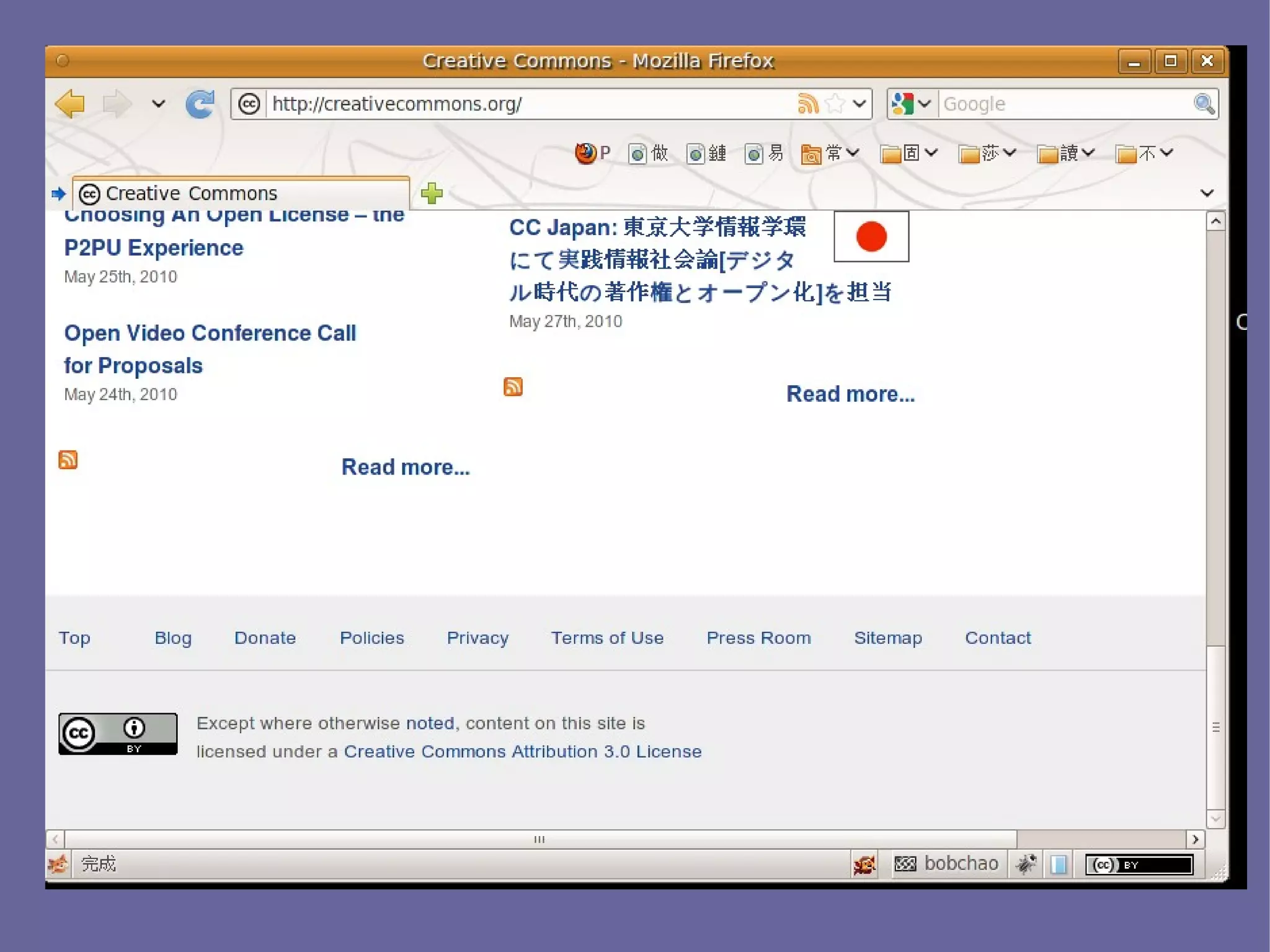1270x952 pixels.
Task: Click the green plus new tab icon
Action: pyautogui.click(x=432, y=194)
